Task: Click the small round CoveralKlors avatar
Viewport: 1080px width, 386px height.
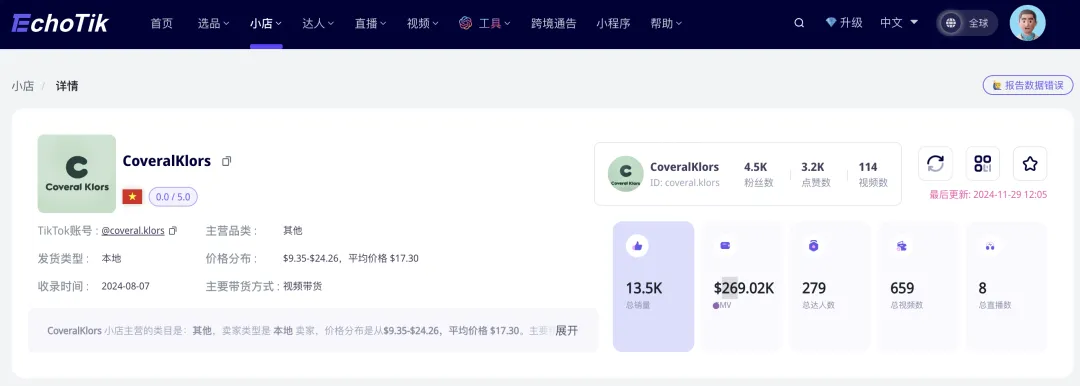Action: pyautogui.click(x=625, y=174)
